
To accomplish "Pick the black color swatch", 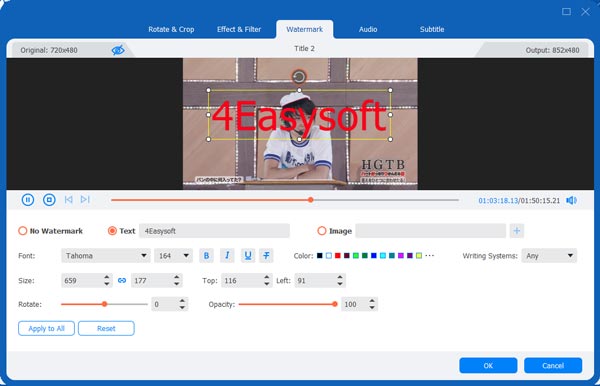I will [x=320, y=256].
